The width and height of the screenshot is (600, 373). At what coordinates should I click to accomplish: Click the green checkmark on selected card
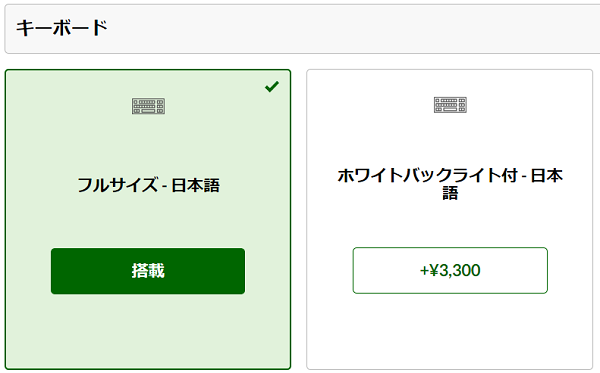coord(272,86)
